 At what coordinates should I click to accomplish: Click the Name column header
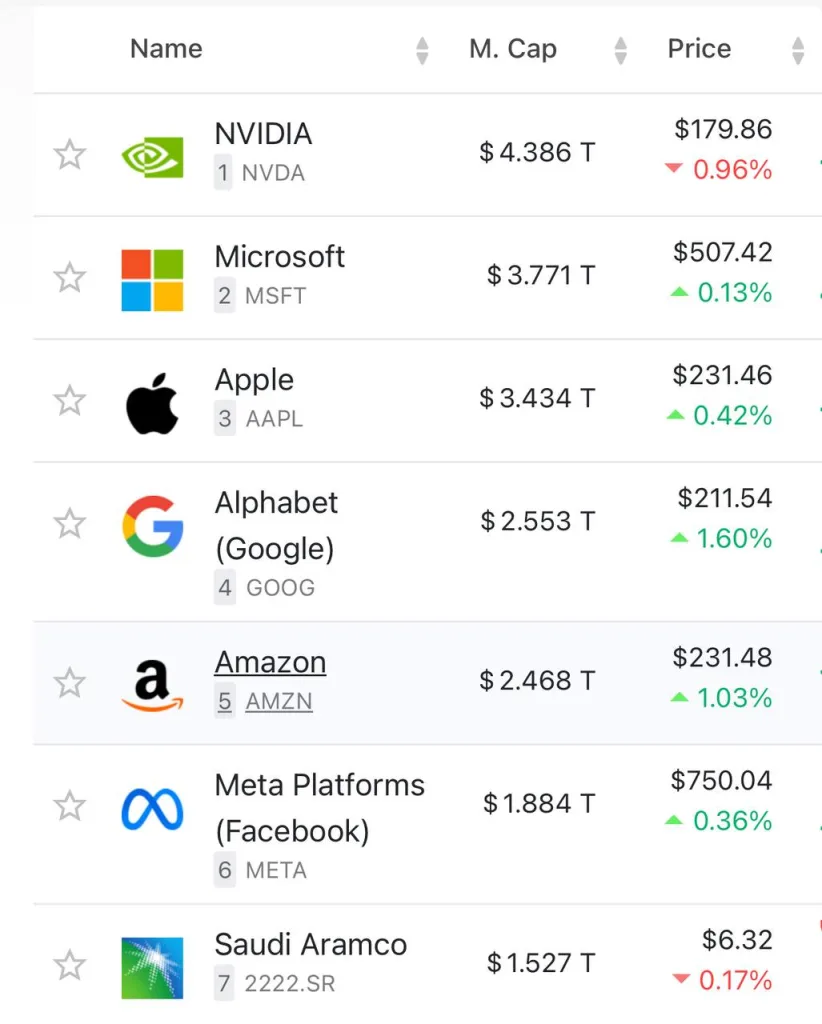166,49
